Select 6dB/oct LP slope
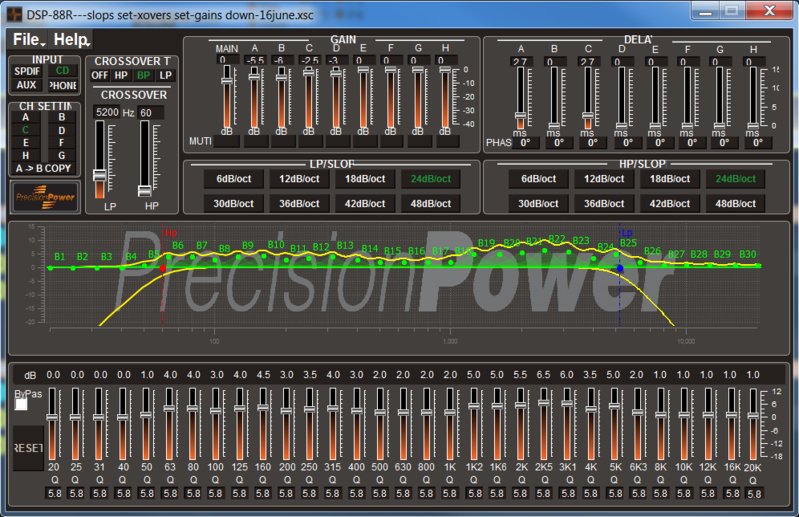Viewport: 799px width, 517px height. [x=234, y=179]
